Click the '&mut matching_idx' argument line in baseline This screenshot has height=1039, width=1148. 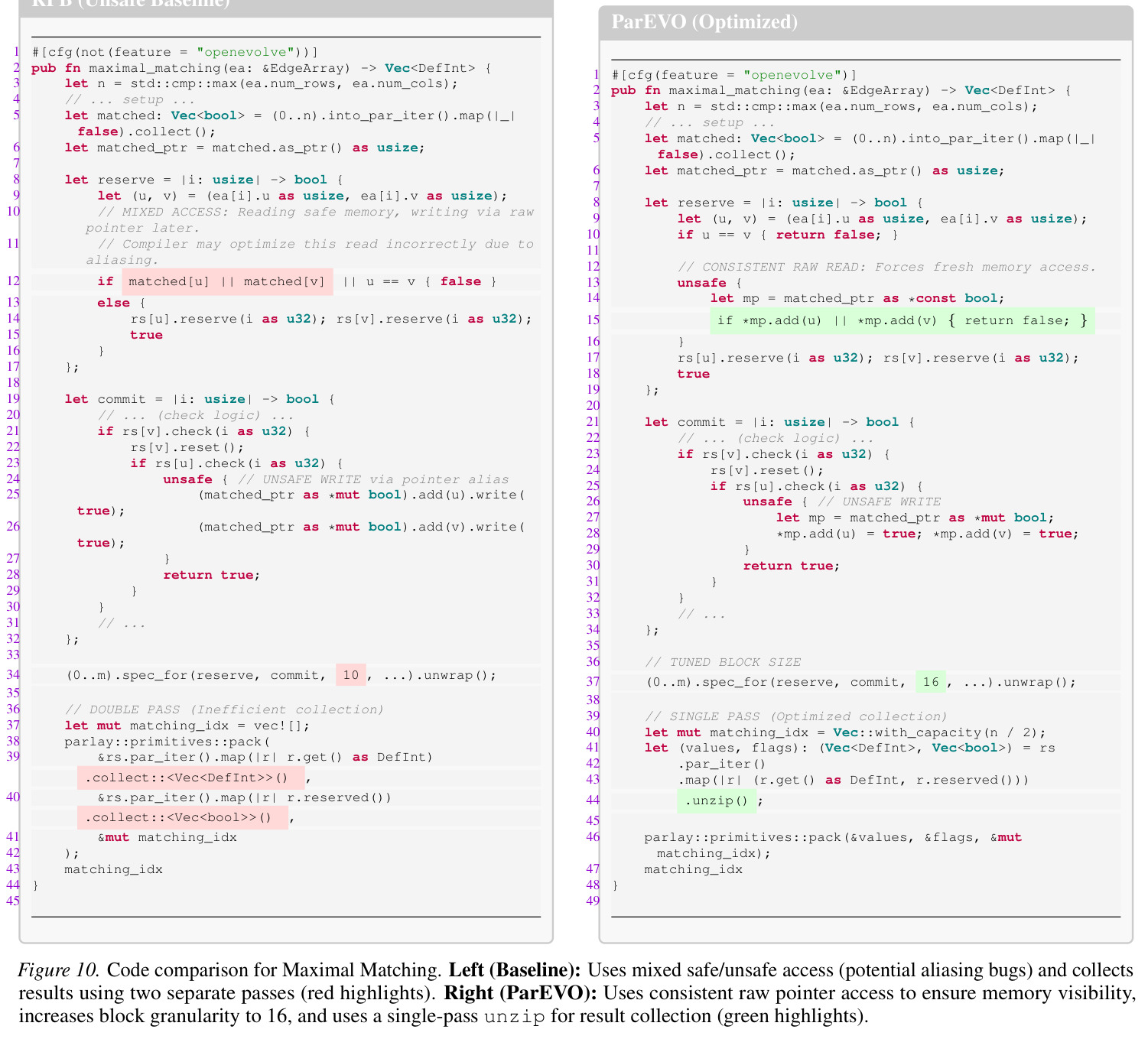click(x=167, y=837)
